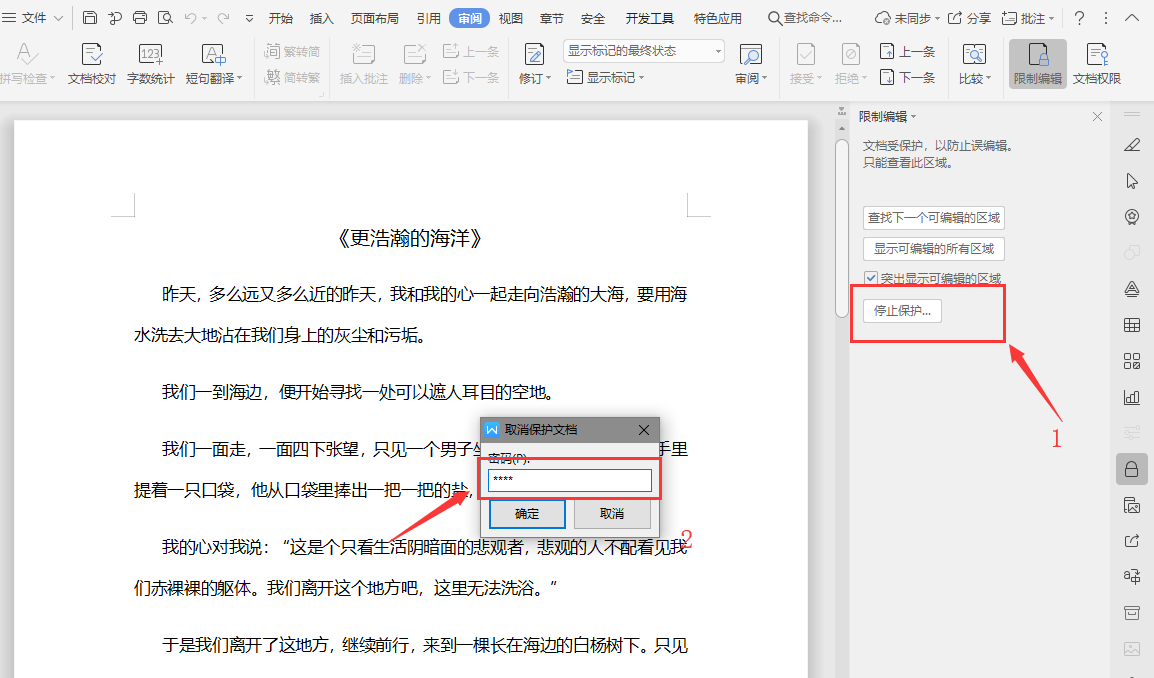Screen dimensions: 1154x678
Task: Click the chart icon in the right sidebar
Action: (x=1131, y=396)
